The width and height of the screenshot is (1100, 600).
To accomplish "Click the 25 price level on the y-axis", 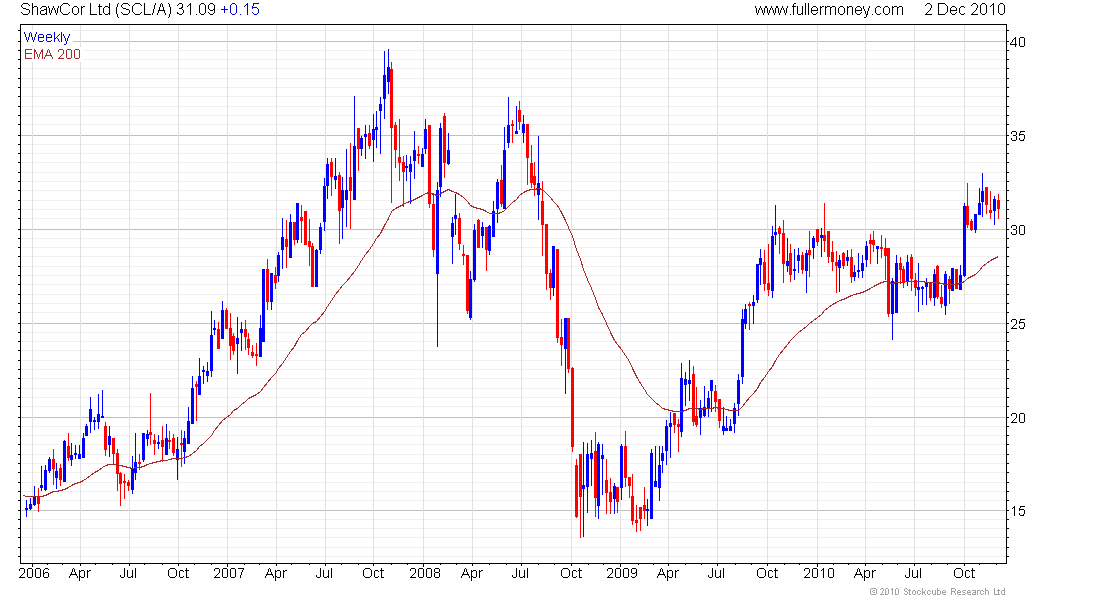I will point(1019,324).
